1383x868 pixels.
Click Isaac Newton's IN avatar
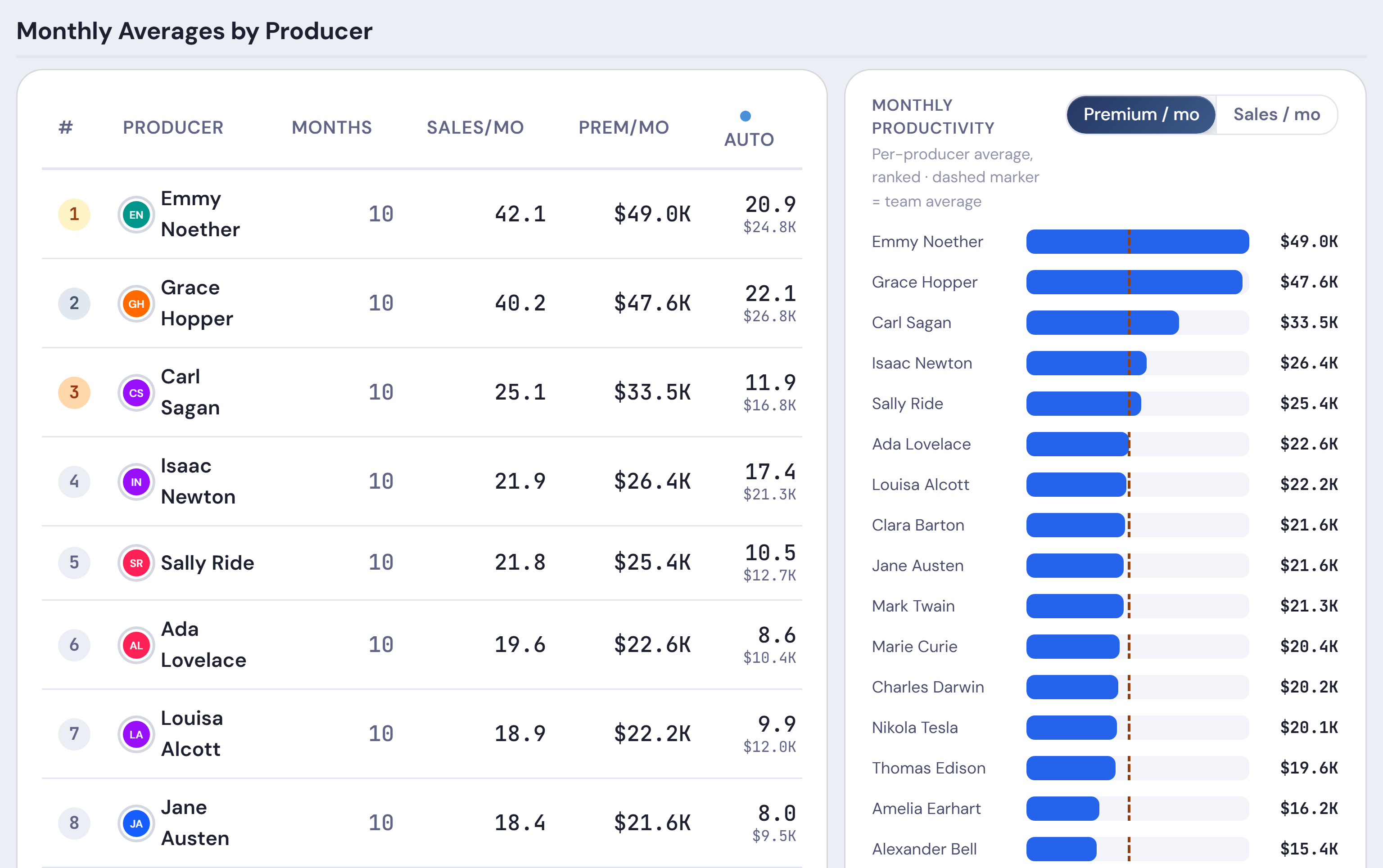coord(136,481)
